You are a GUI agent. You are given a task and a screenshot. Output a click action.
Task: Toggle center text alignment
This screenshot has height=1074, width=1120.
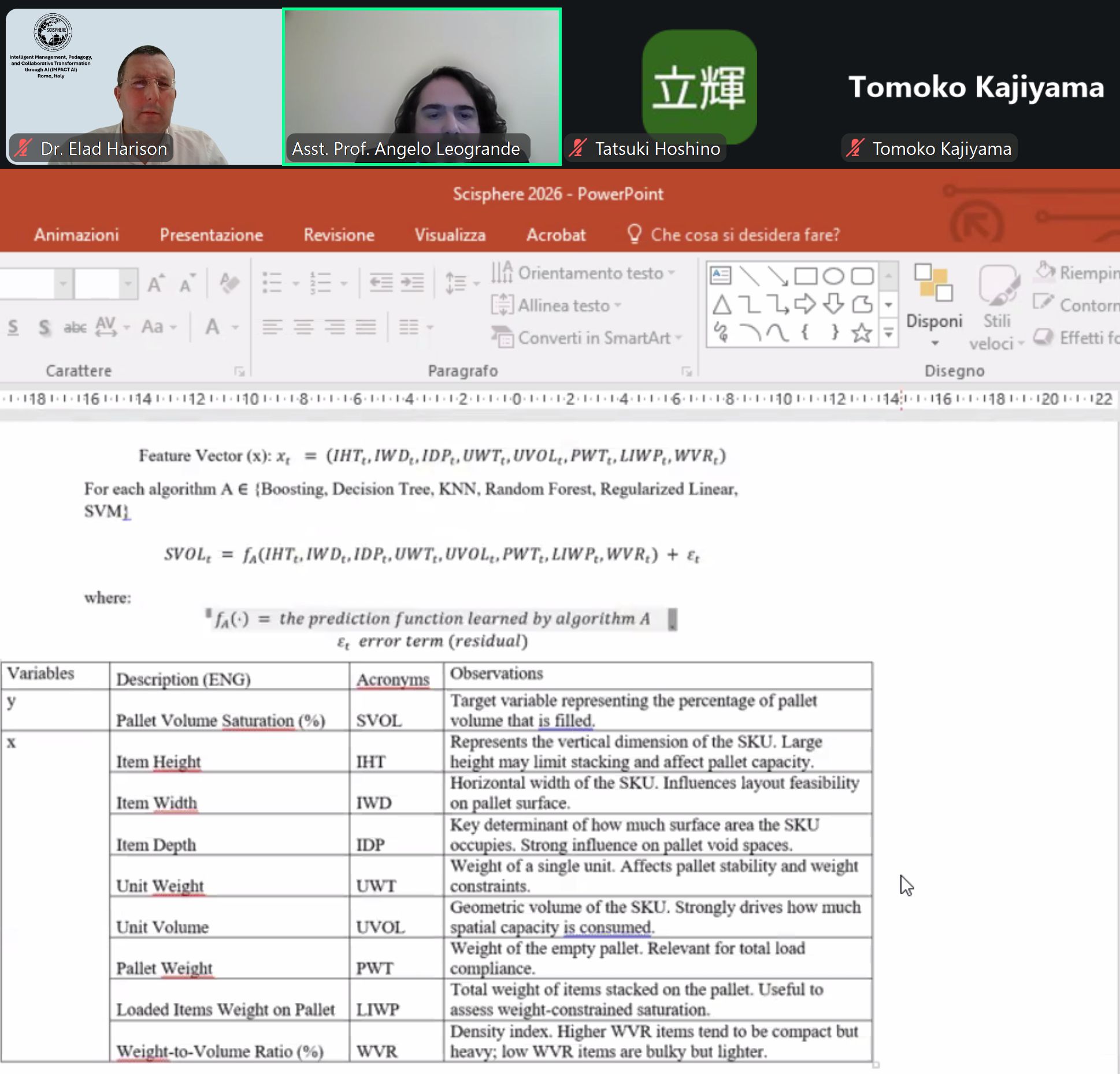pyautogui.click(x=303, y=328)
